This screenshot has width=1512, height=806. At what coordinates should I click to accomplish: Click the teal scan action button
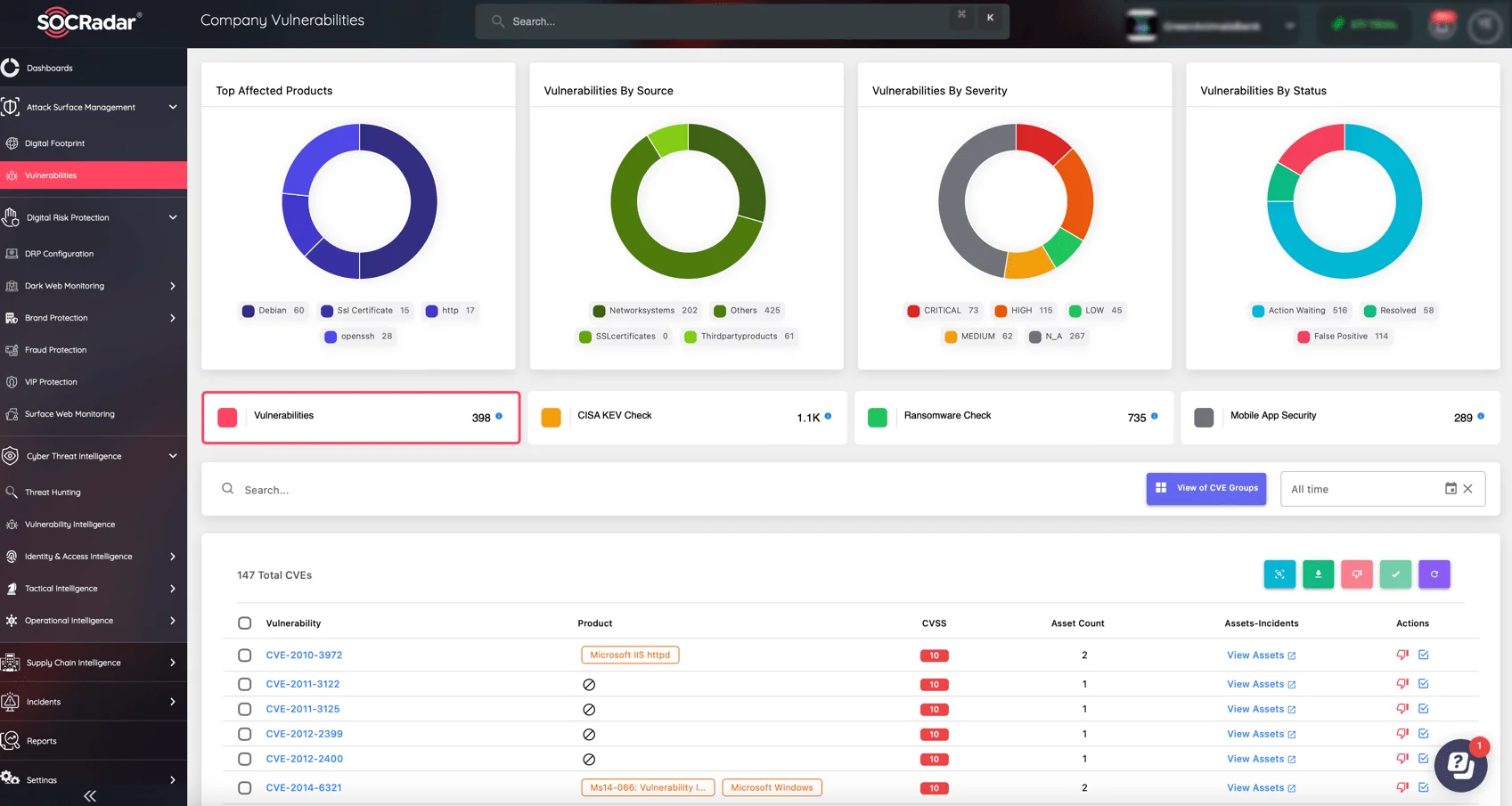(x=1279, y=574)
